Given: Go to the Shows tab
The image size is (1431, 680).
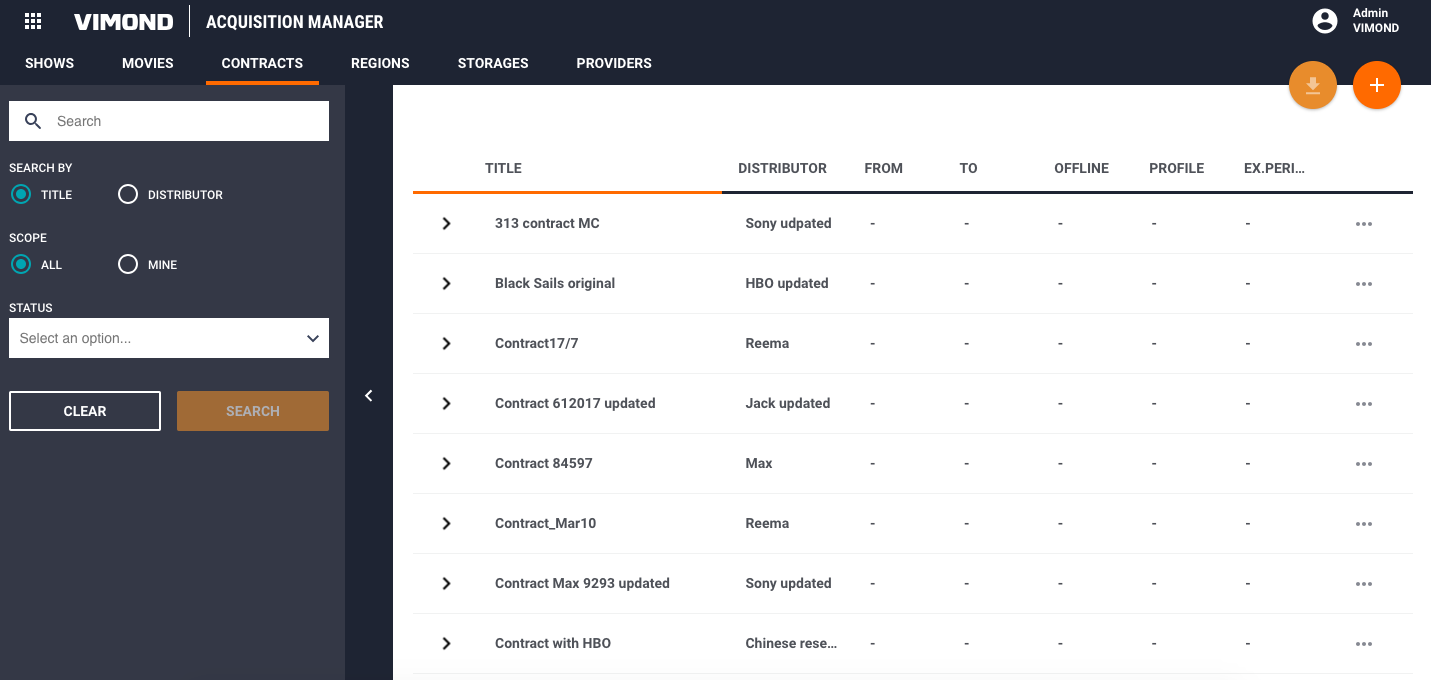Looking at the screenshot, I should 50,63.
